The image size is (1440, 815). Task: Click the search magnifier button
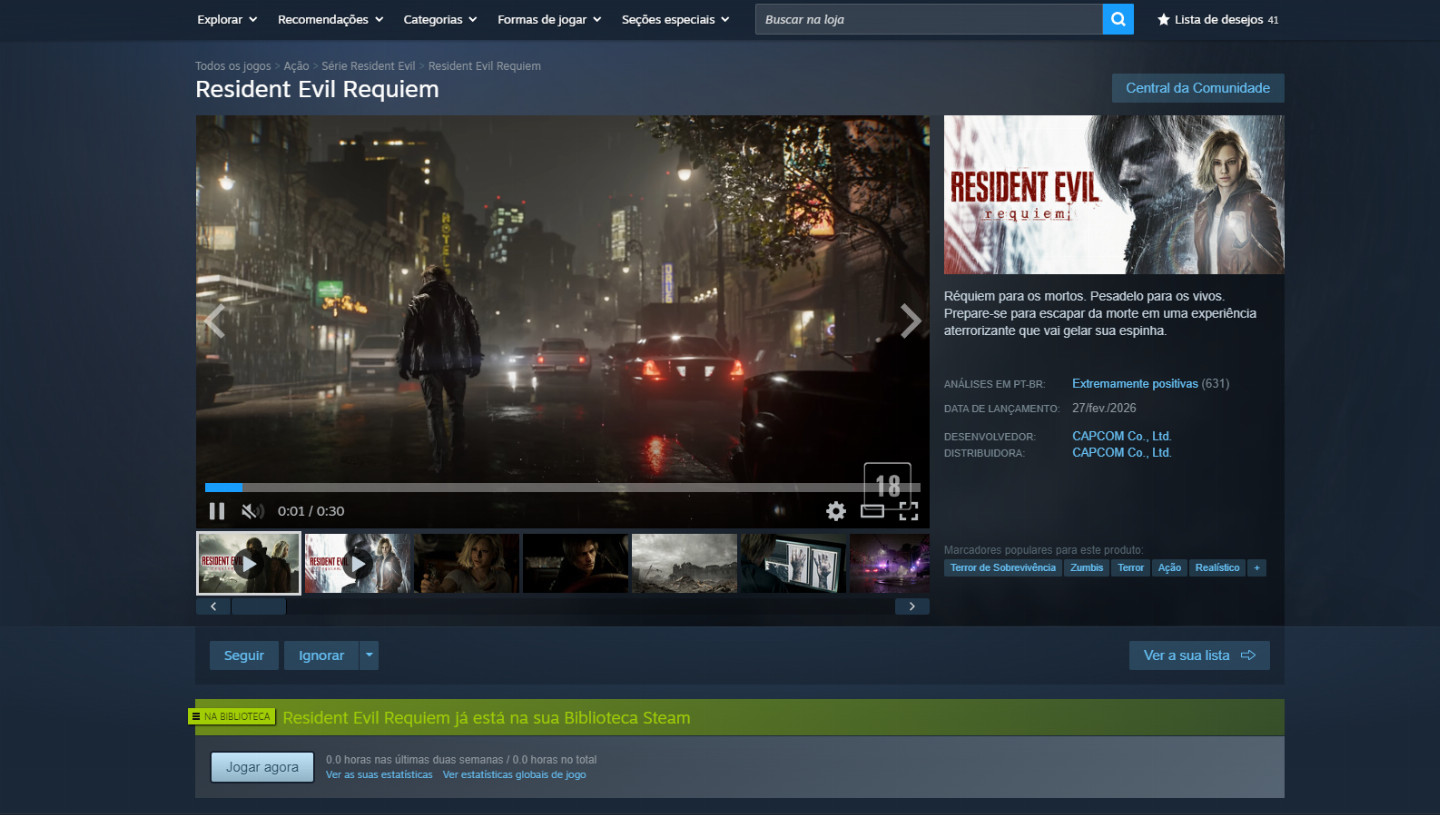[1118, 19]
